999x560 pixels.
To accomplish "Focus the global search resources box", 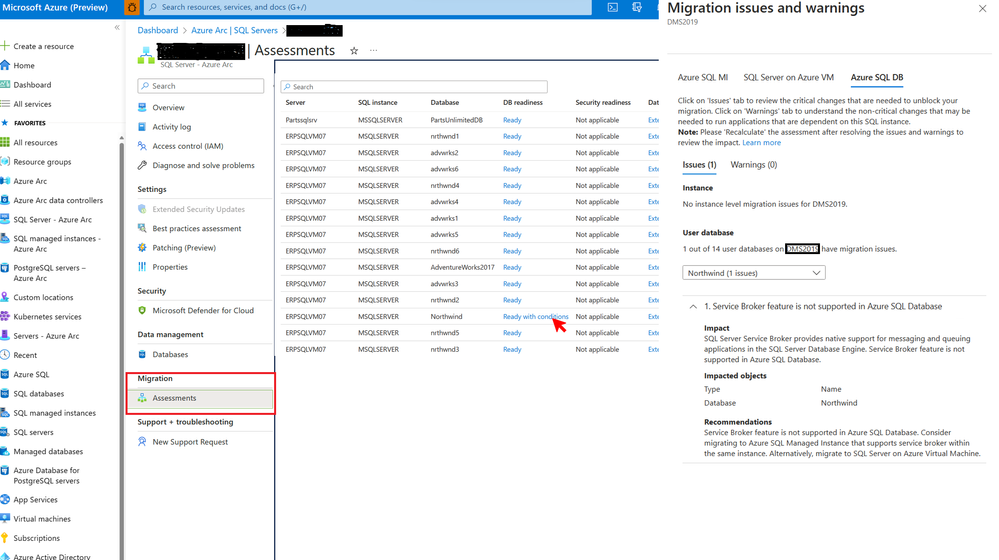I will point(368,8).
